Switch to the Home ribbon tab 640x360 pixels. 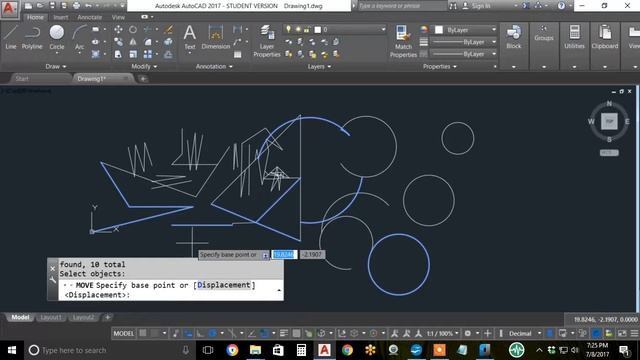(35, 17)
